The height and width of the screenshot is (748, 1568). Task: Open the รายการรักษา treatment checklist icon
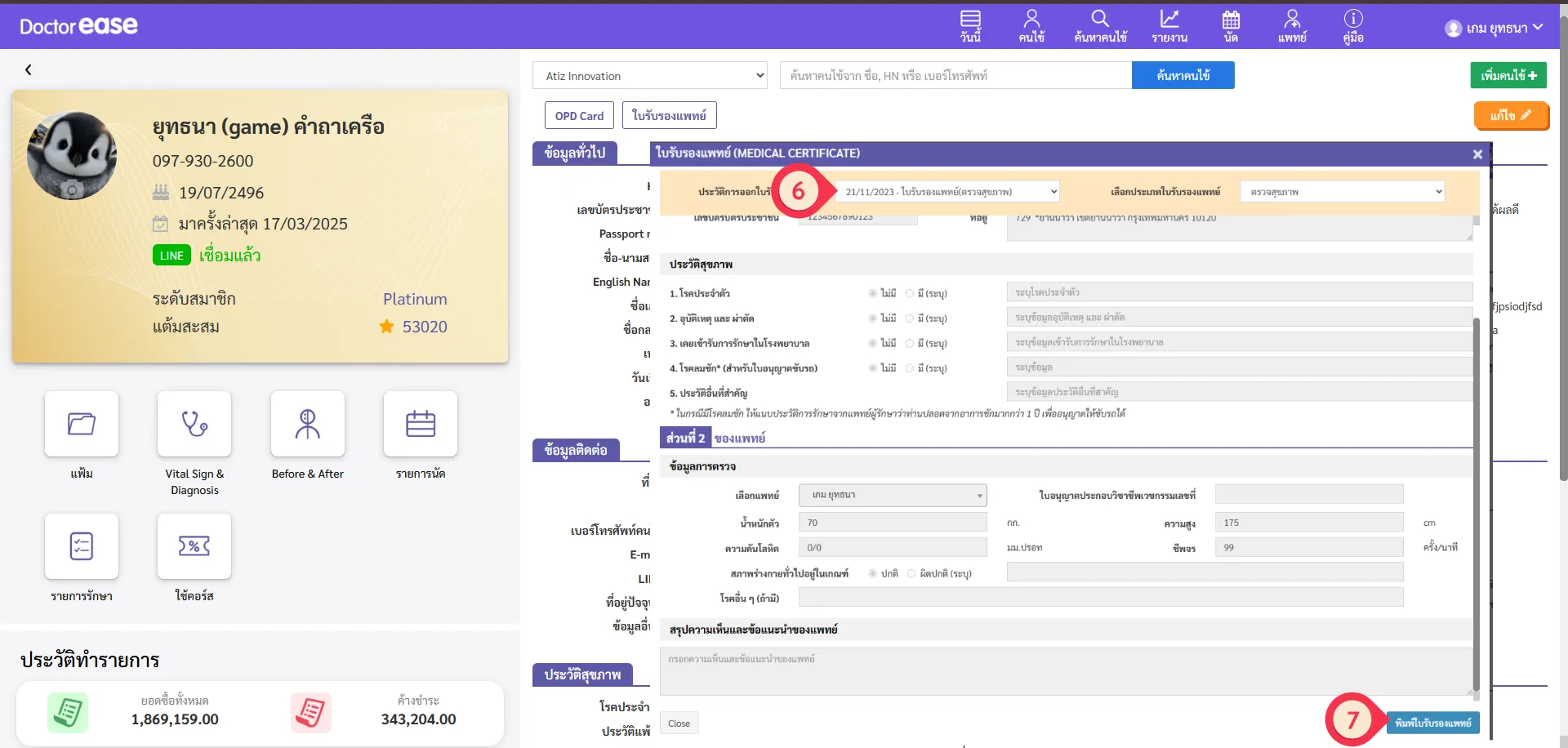point(82,546)
